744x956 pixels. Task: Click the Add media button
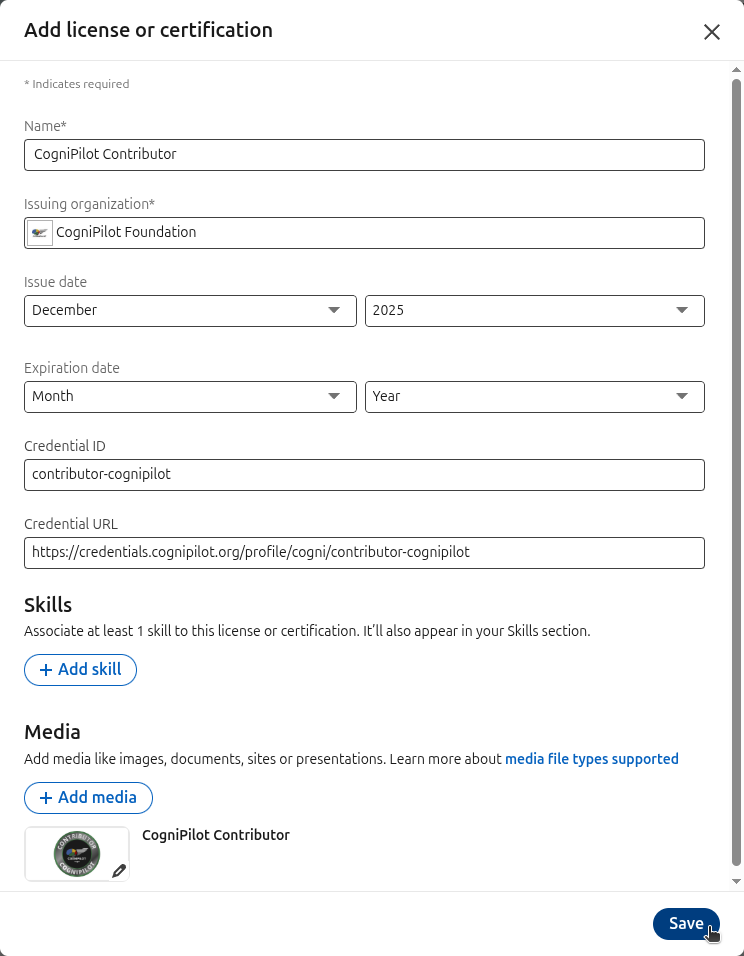tap(88, 798)
